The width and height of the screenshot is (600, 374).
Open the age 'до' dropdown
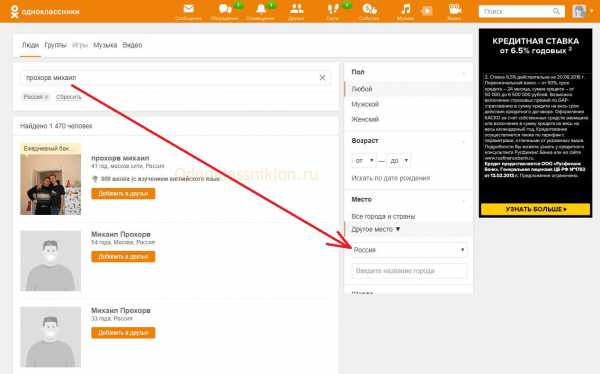click(x=399, y=160)
